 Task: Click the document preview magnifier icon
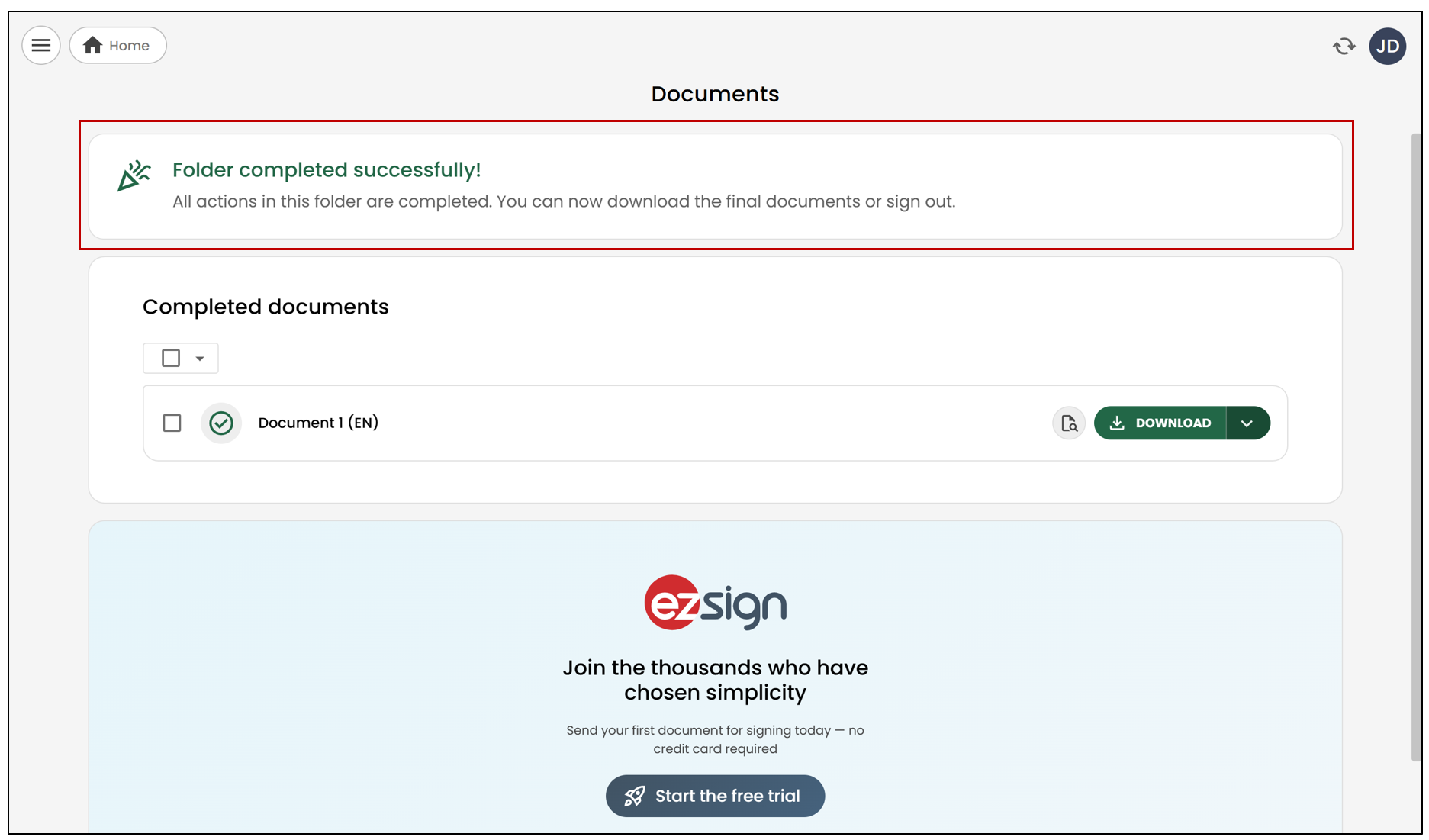coord(1068,423)
